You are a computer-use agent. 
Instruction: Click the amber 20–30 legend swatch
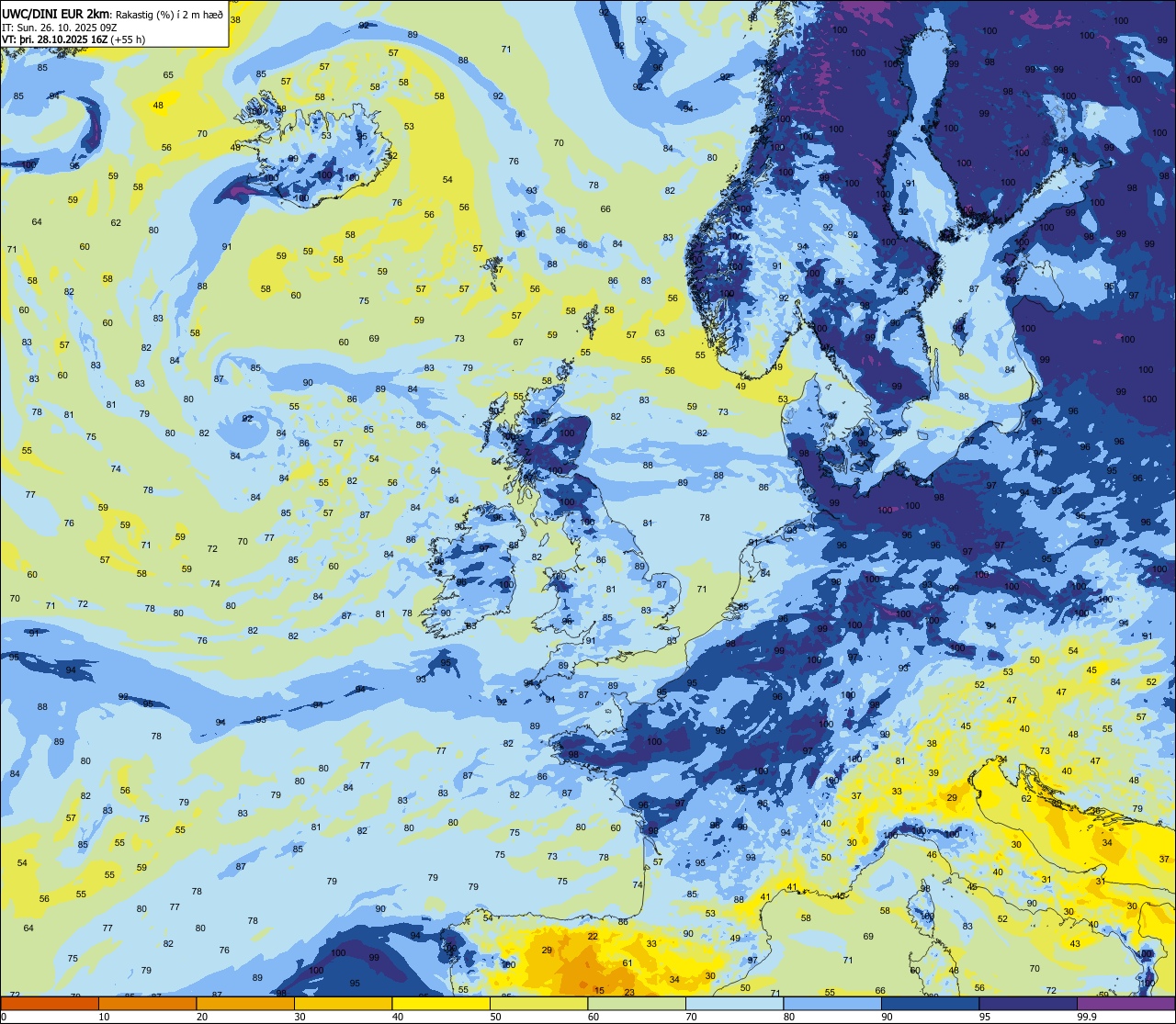tap(245, 1003)
